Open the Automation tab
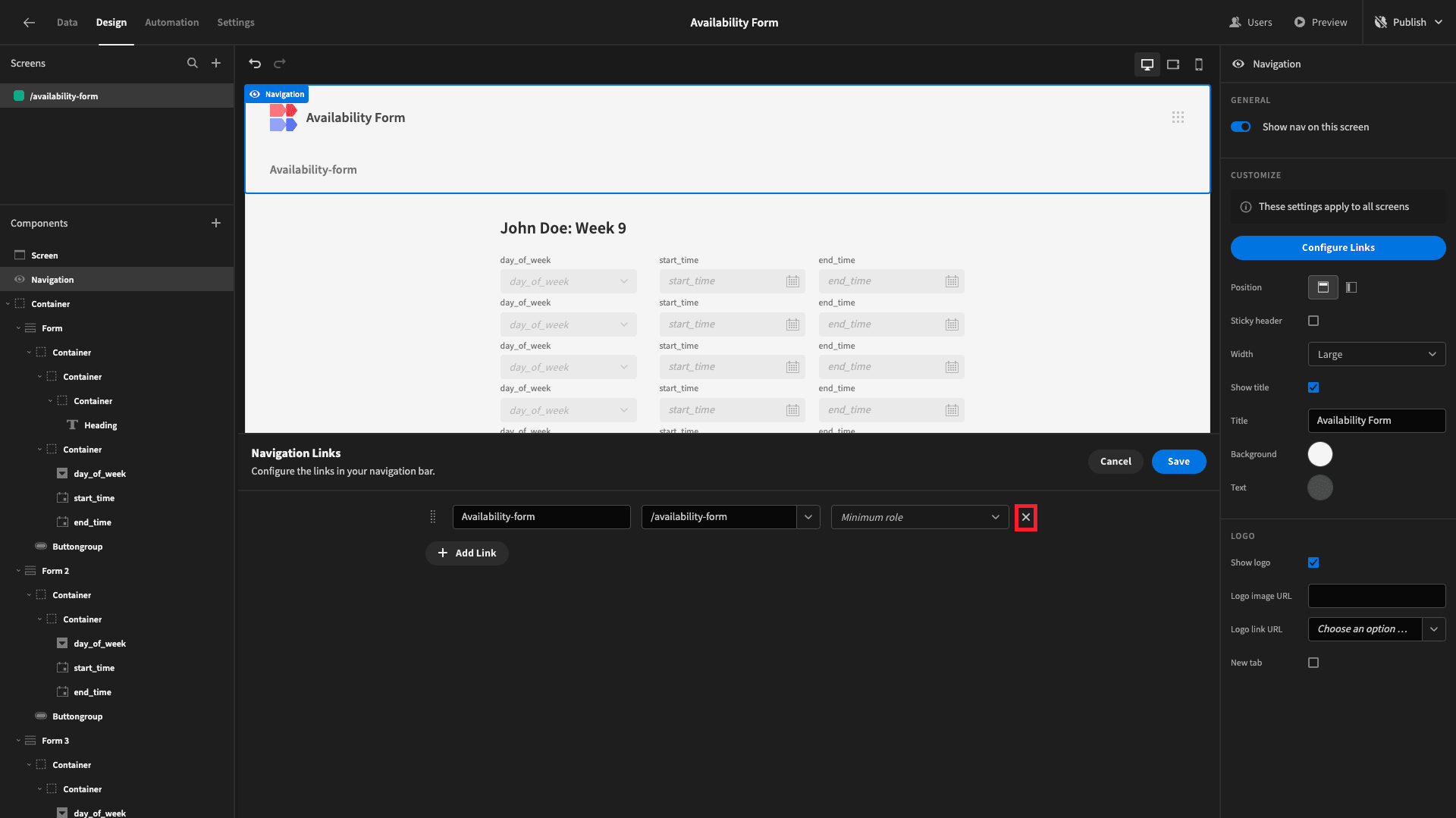The image size is (1456, 818). point(171,23)
